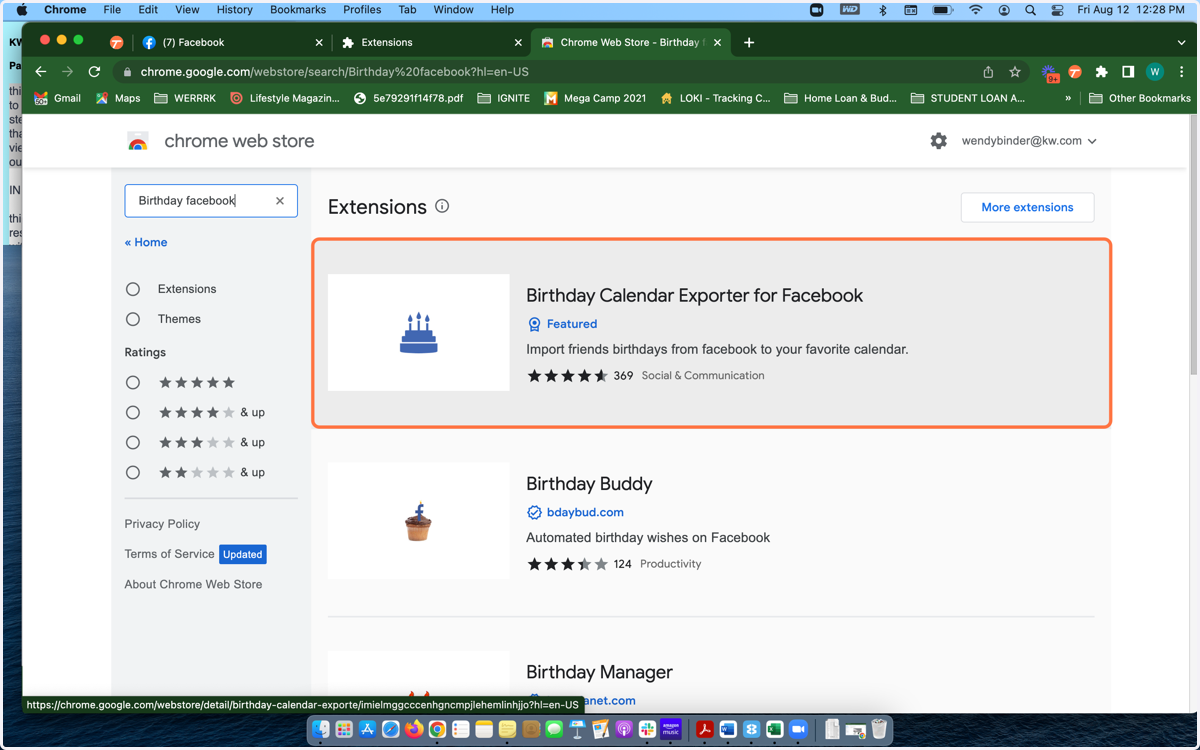Open the Terms of Service link

pos(169,554)
